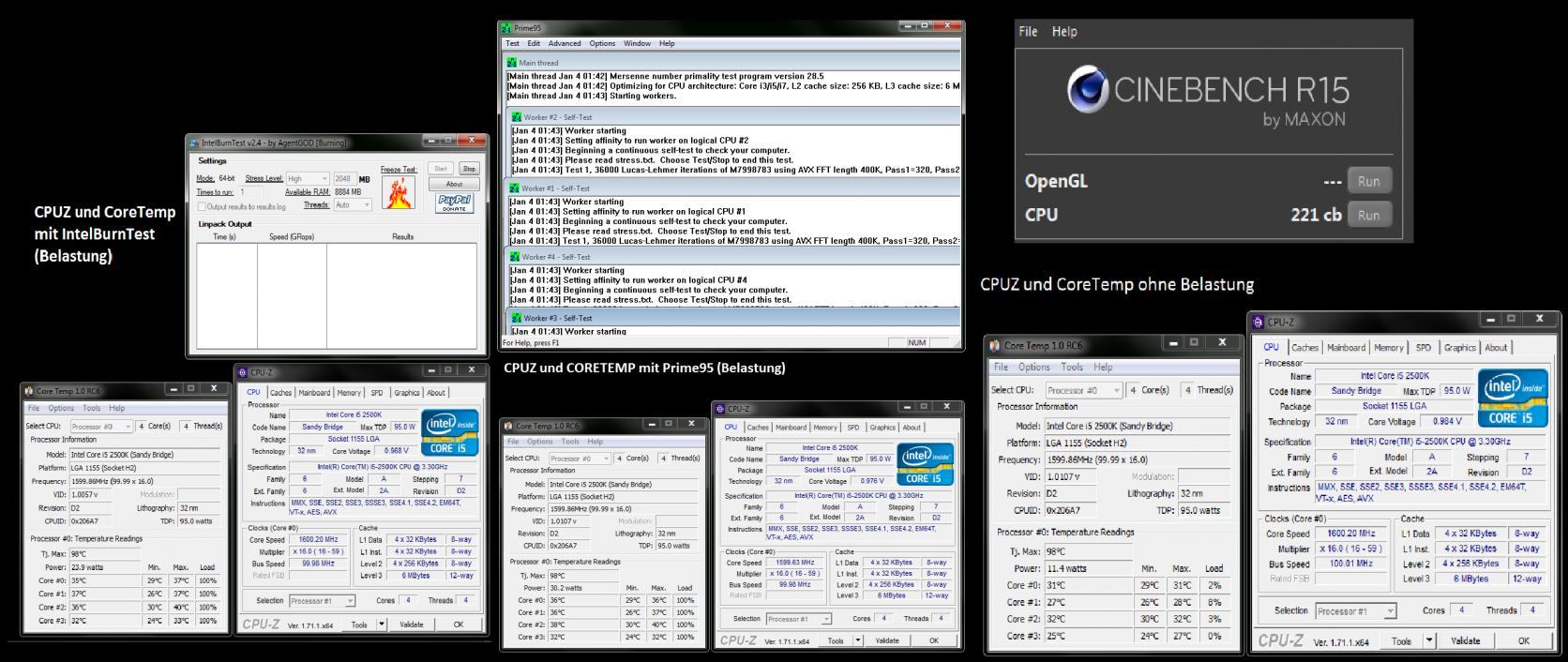Click title icon of Core Temp showing 23.9 watts
The image size is (1568, 662).
click(x=29, y=391)
